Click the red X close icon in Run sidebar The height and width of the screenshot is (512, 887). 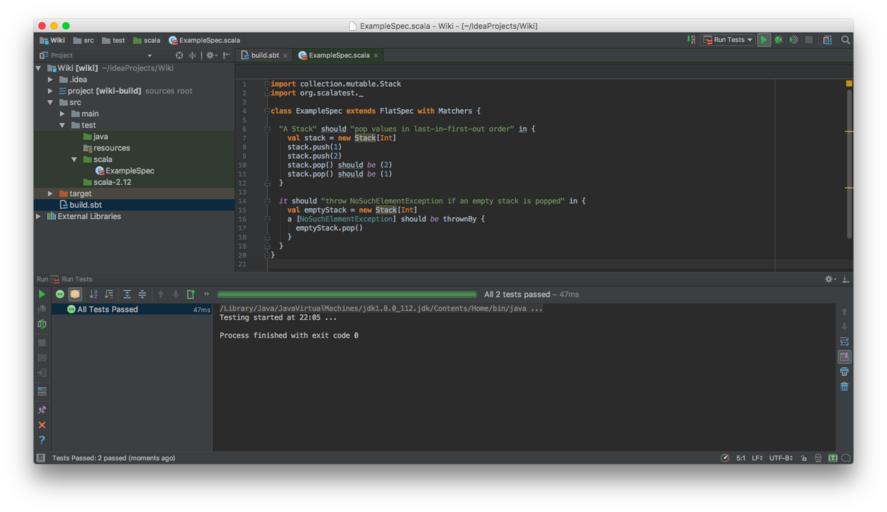click(x=42, y=425)
